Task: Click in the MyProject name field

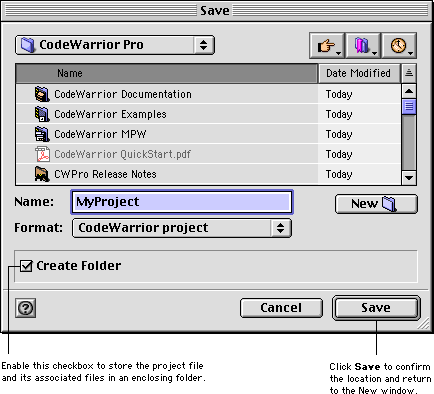Action: pos(182,202)
